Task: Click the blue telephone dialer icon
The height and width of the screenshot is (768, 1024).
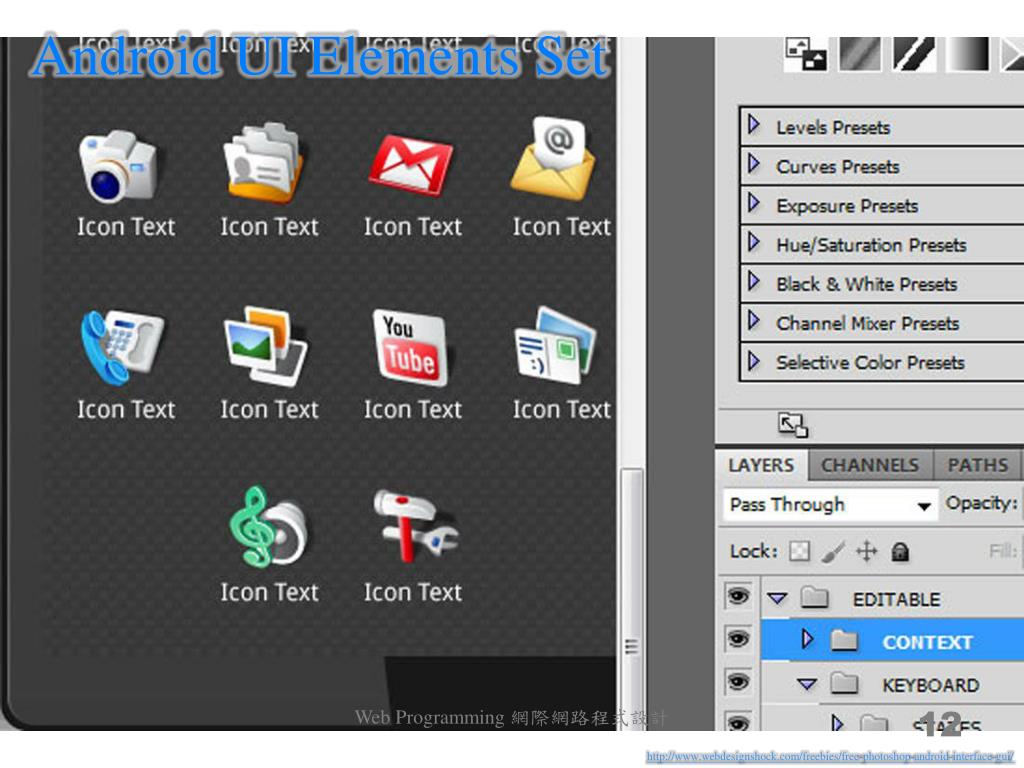Action: click(x=122, y=347)
